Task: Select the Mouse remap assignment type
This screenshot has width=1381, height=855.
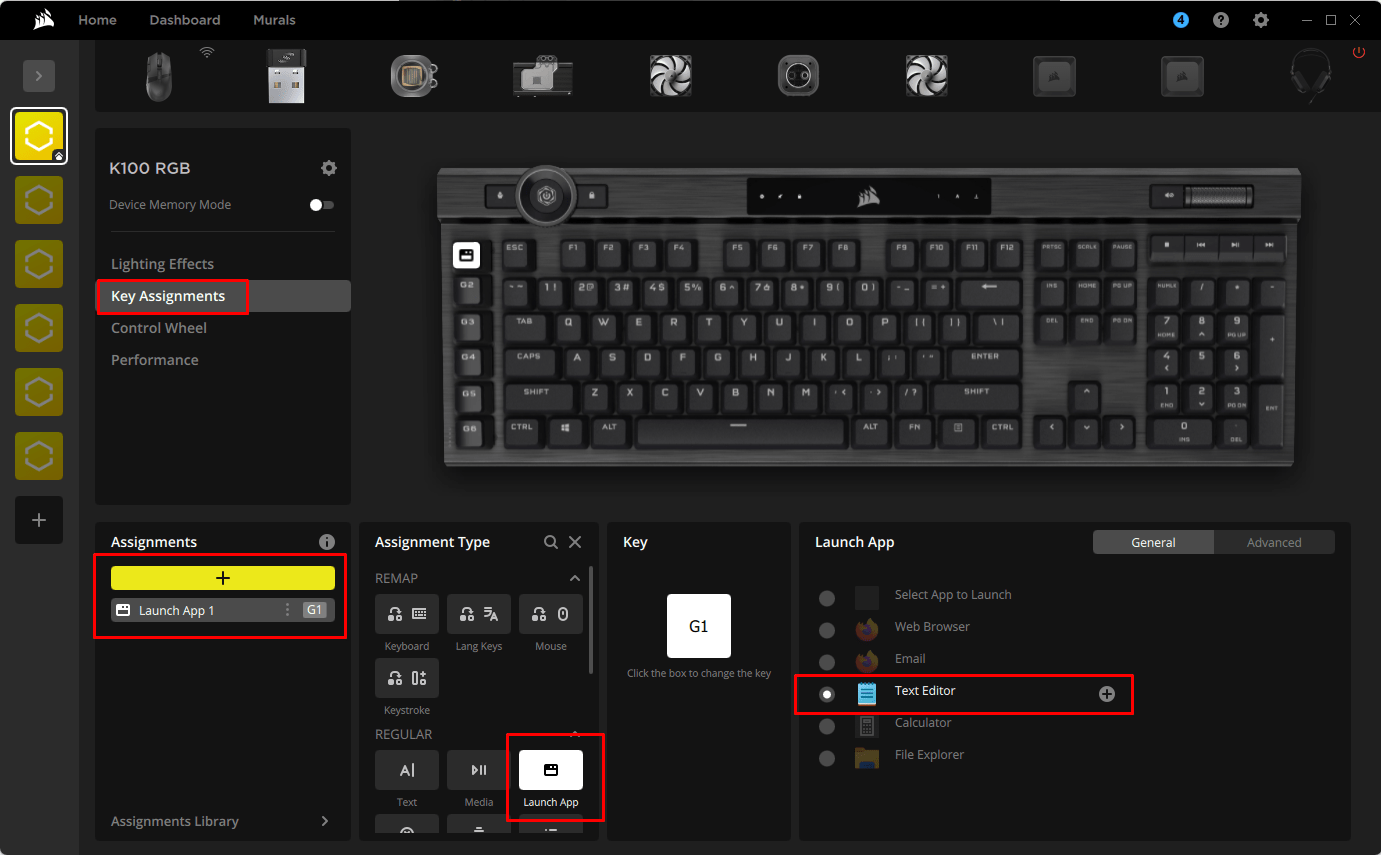Action: [x=550, y=613]
